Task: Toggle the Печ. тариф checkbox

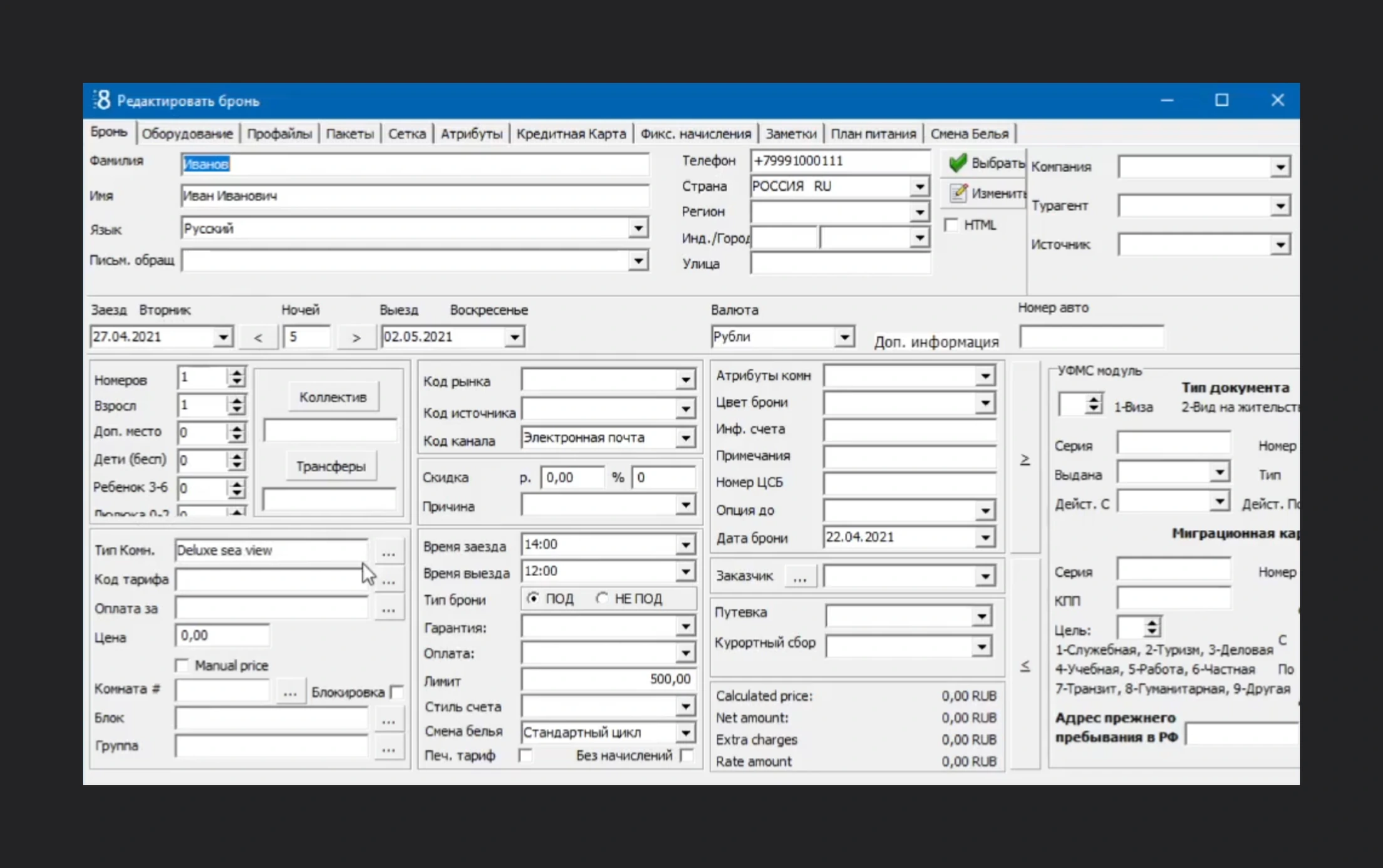Action: (x=525, y=756)
